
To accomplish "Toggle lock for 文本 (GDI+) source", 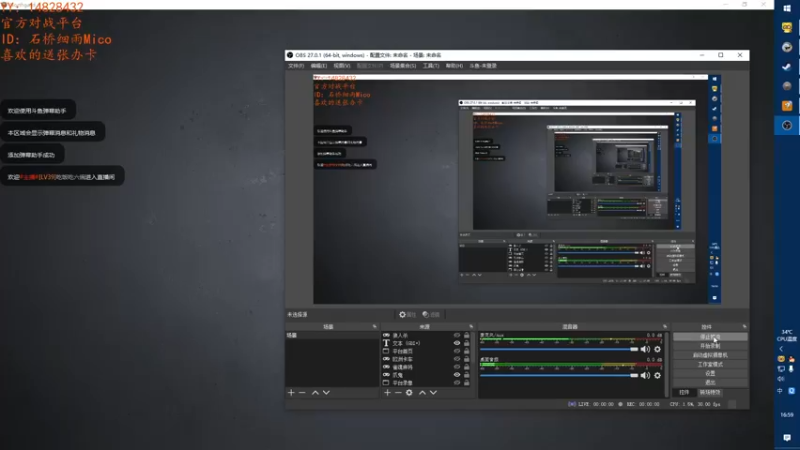I will pyautogui.click(x=466, y=343).
